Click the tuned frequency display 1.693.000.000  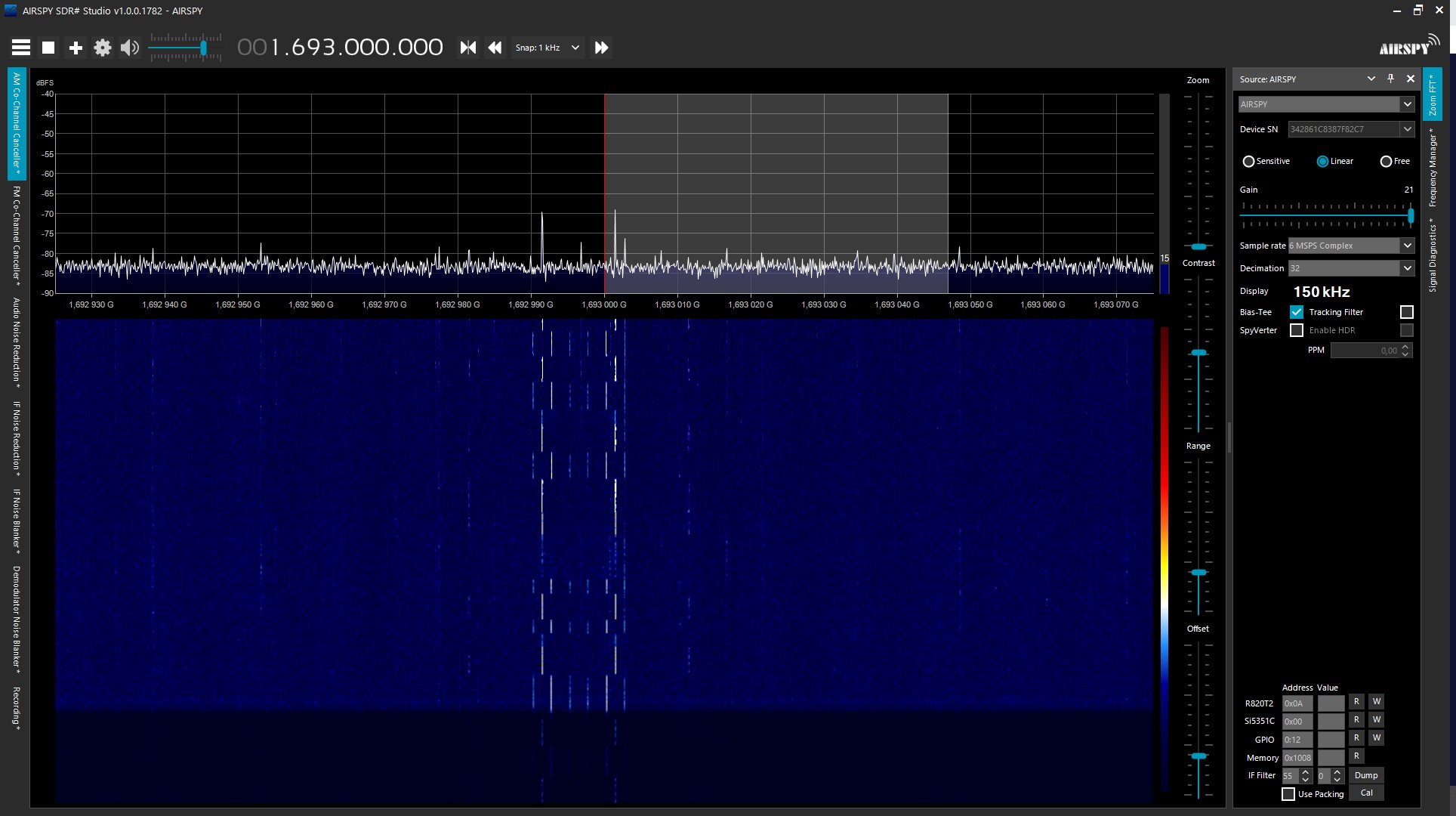pos(340,48)
